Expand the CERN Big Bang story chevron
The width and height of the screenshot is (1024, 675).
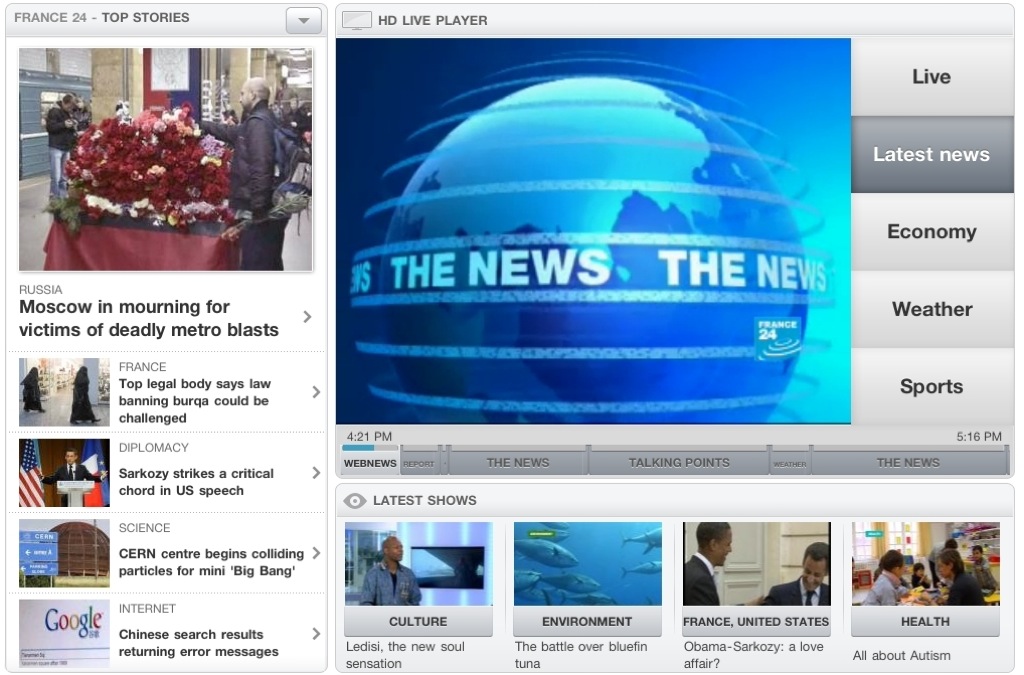pyautogui.click(x=316, y=554)
